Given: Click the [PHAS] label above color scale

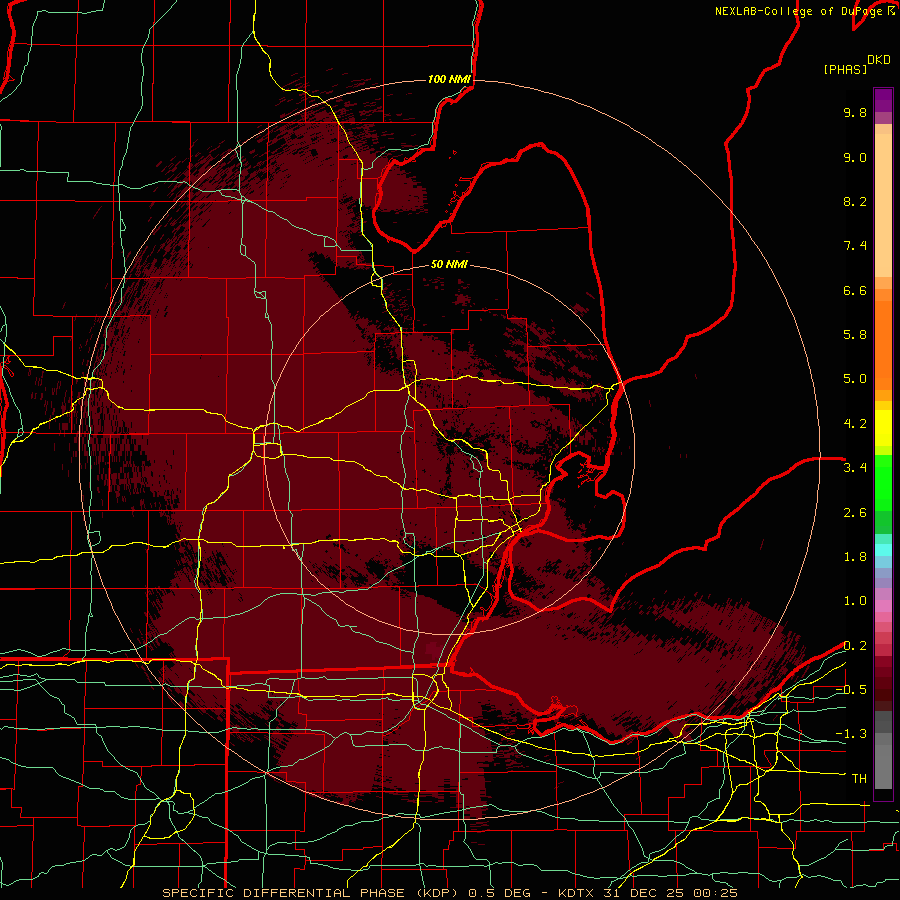Looking at the screenshot, I should [845, 69].
